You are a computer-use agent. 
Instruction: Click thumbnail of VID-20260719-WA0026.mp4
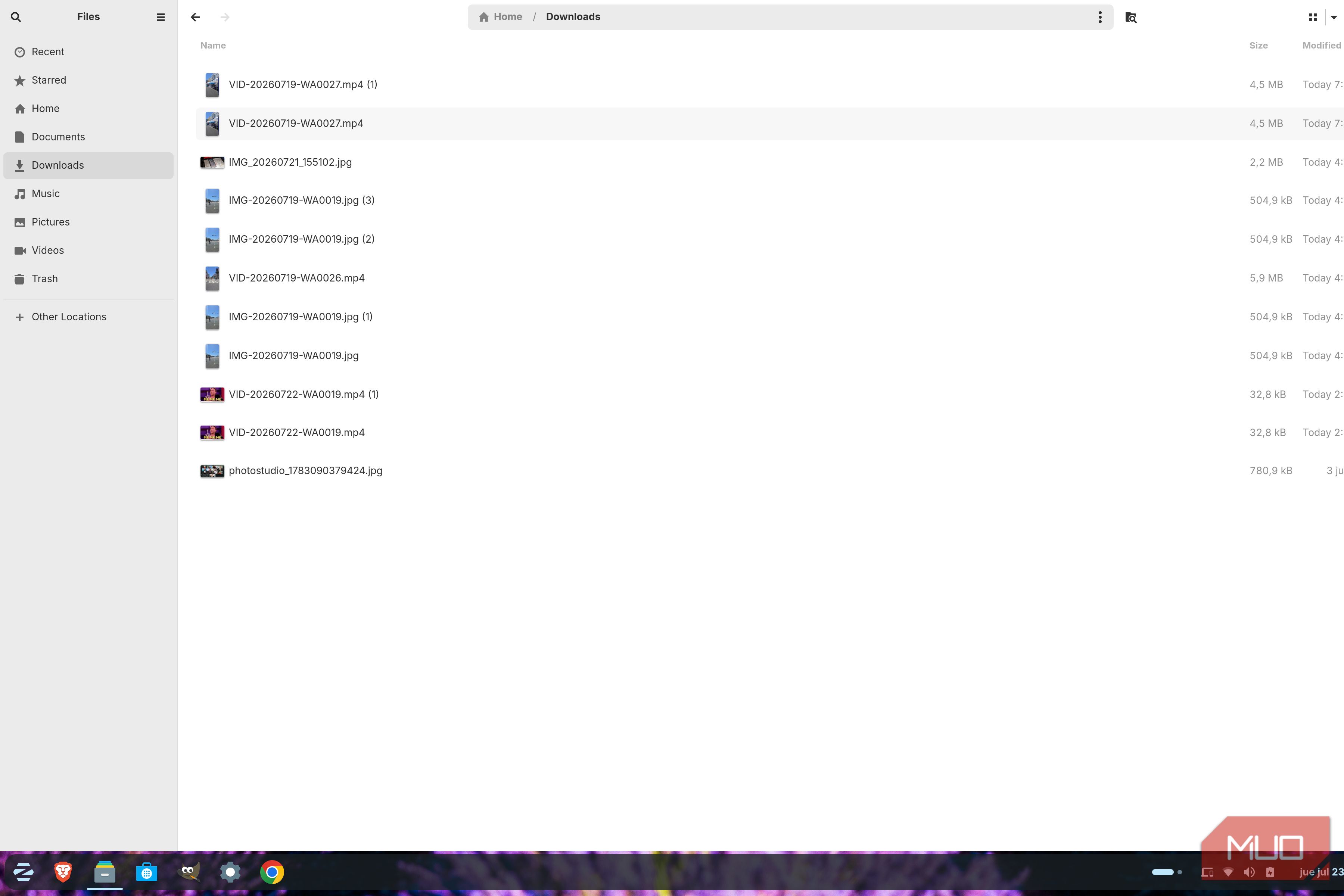click(212, 278)
